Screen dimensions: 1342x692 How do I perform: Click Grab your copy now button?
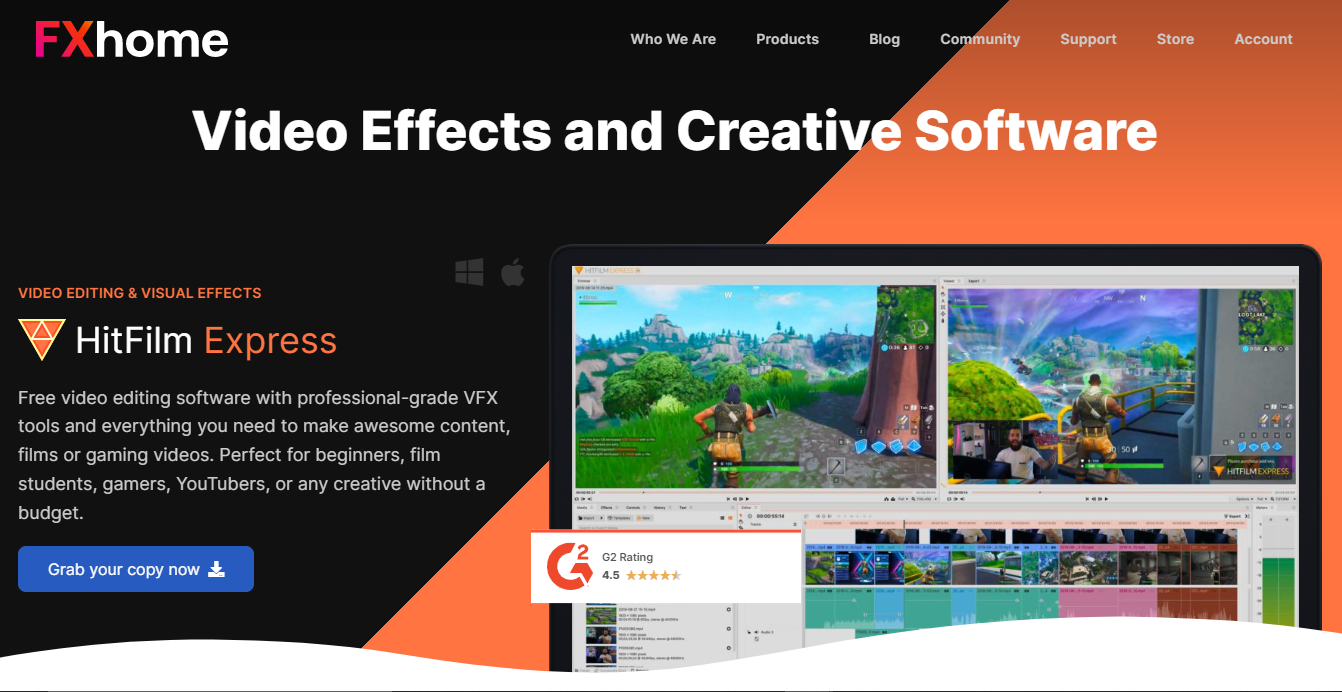click(136, 569)
